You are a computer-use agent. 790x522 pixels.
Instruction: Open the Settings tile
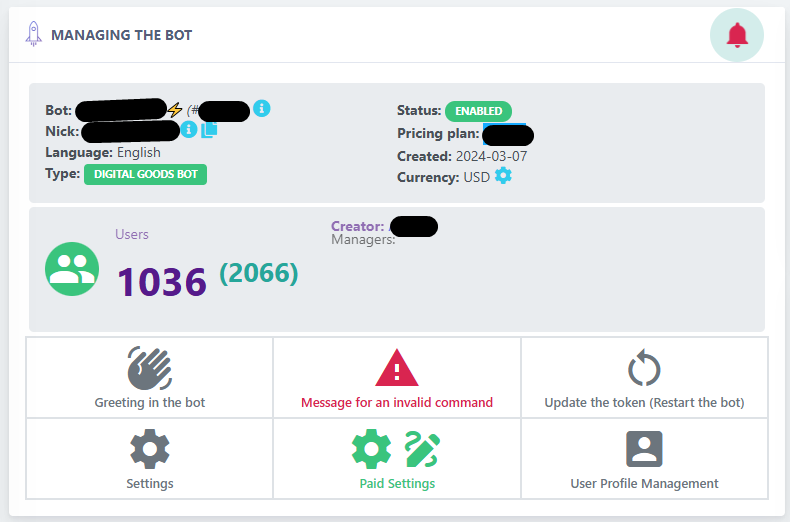[150, 459]
